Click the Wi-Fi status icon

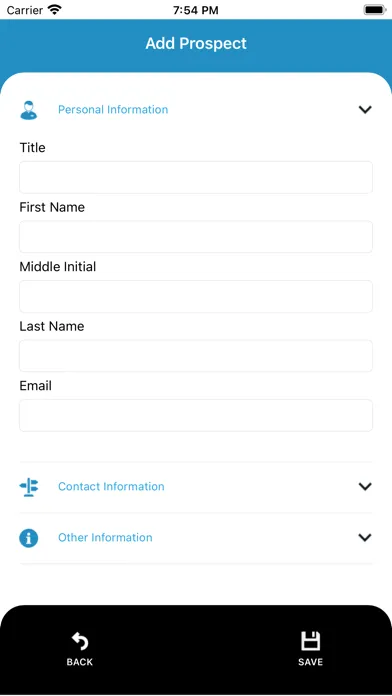pyautogui.click(x=55, y=10)
